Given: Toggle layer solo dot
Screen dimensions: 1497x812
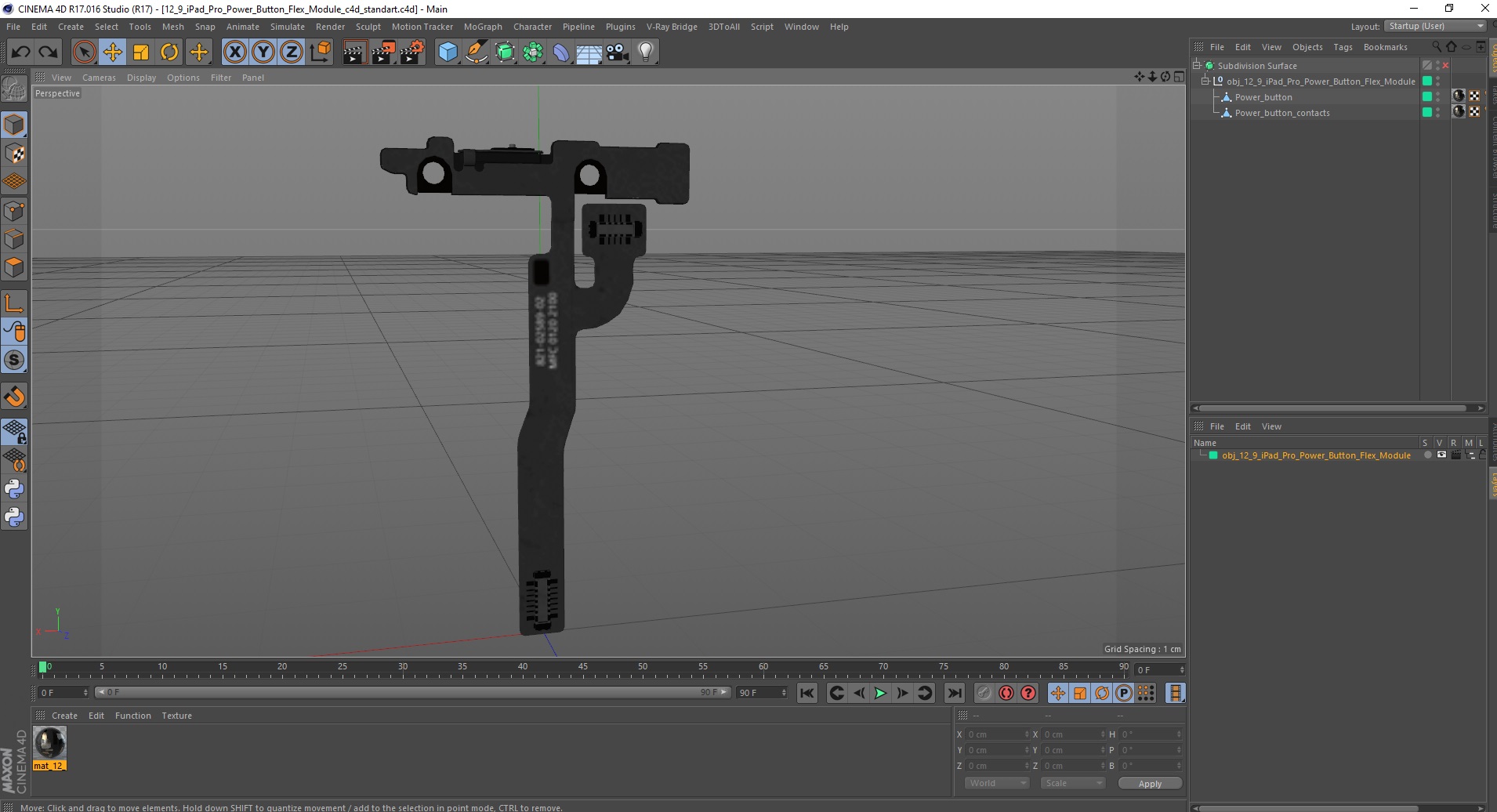Looking at the screenshot, I should (x=1427, y=455).
